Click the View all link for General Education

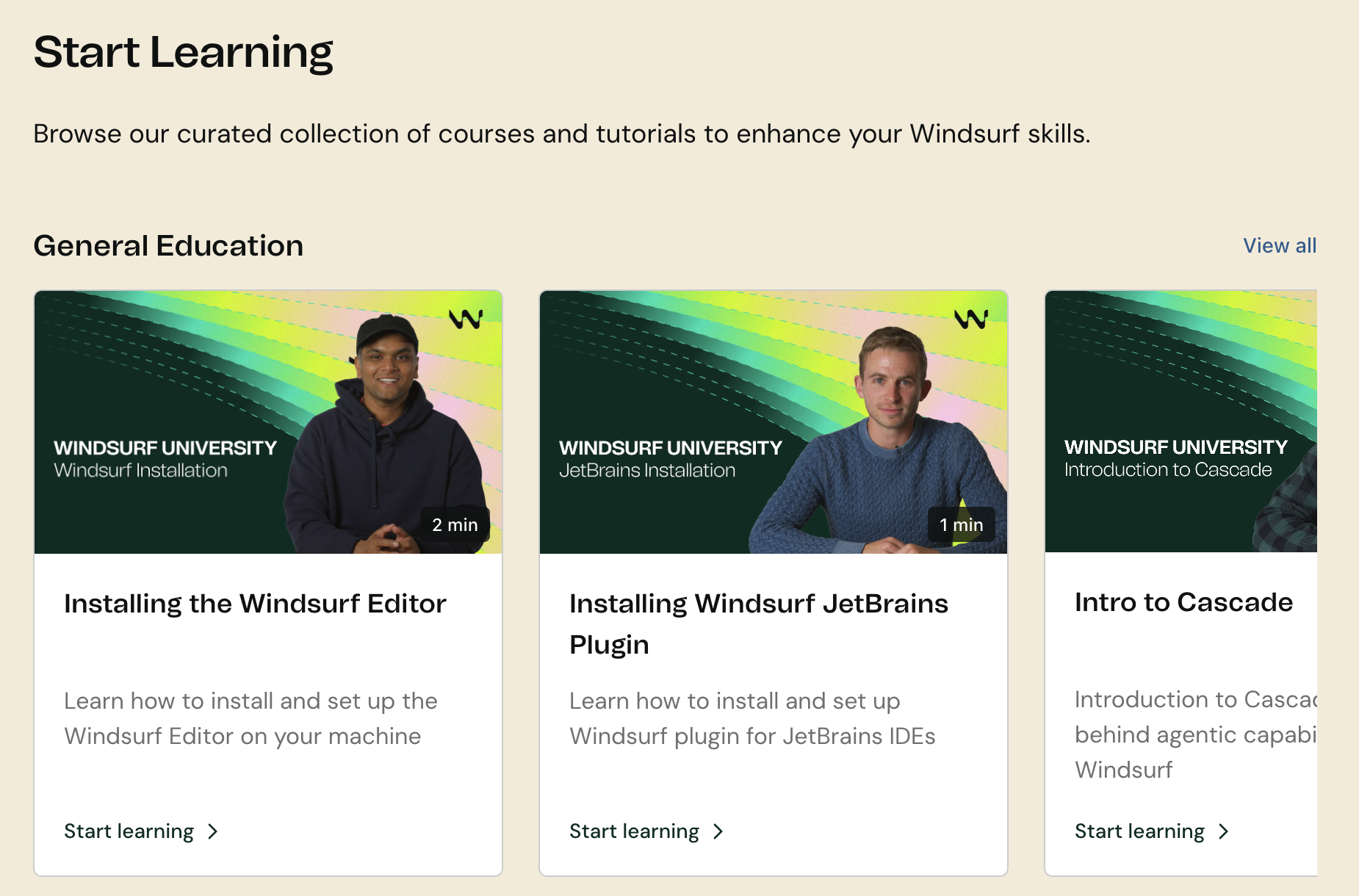point(1279,245)
